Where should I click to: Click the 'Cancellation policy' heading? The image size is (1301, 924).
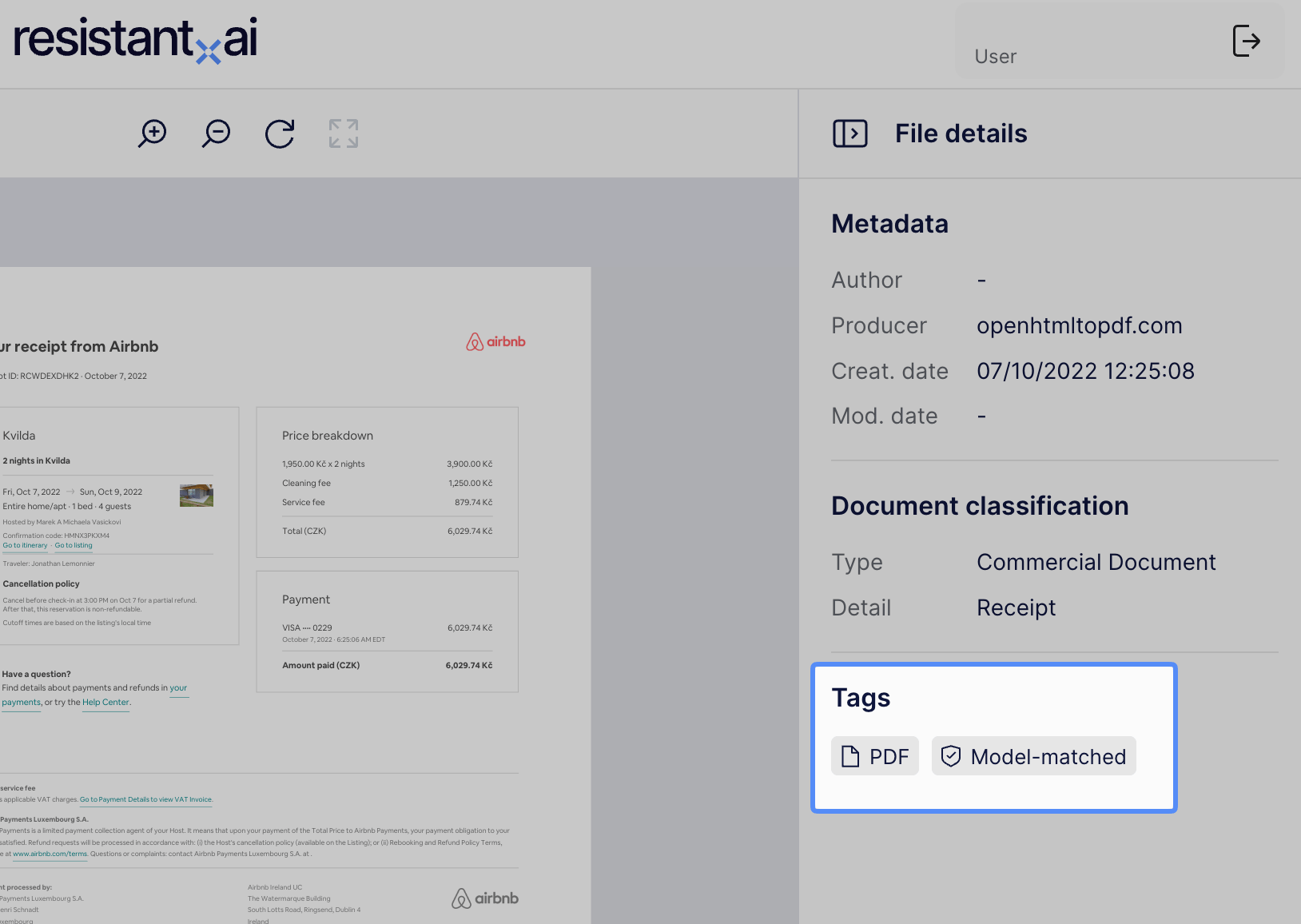(41, 583)
